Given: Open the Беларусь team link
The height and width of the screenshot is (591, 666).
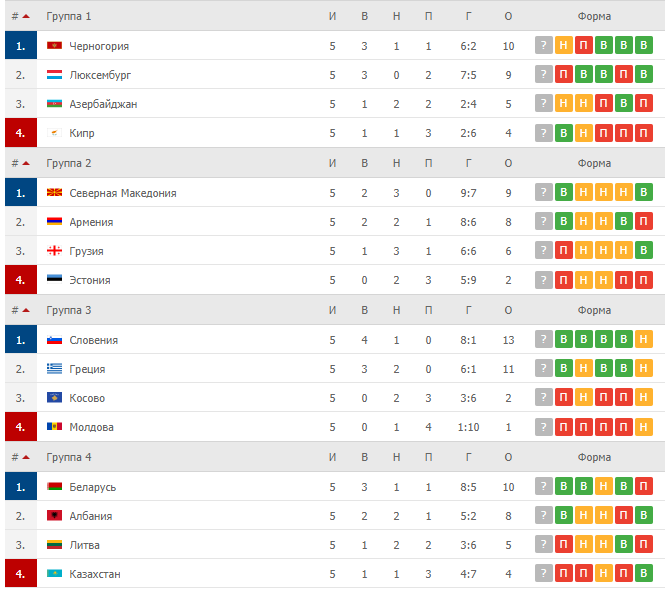Looking at the screenshot, I should (x=93, y=487).
